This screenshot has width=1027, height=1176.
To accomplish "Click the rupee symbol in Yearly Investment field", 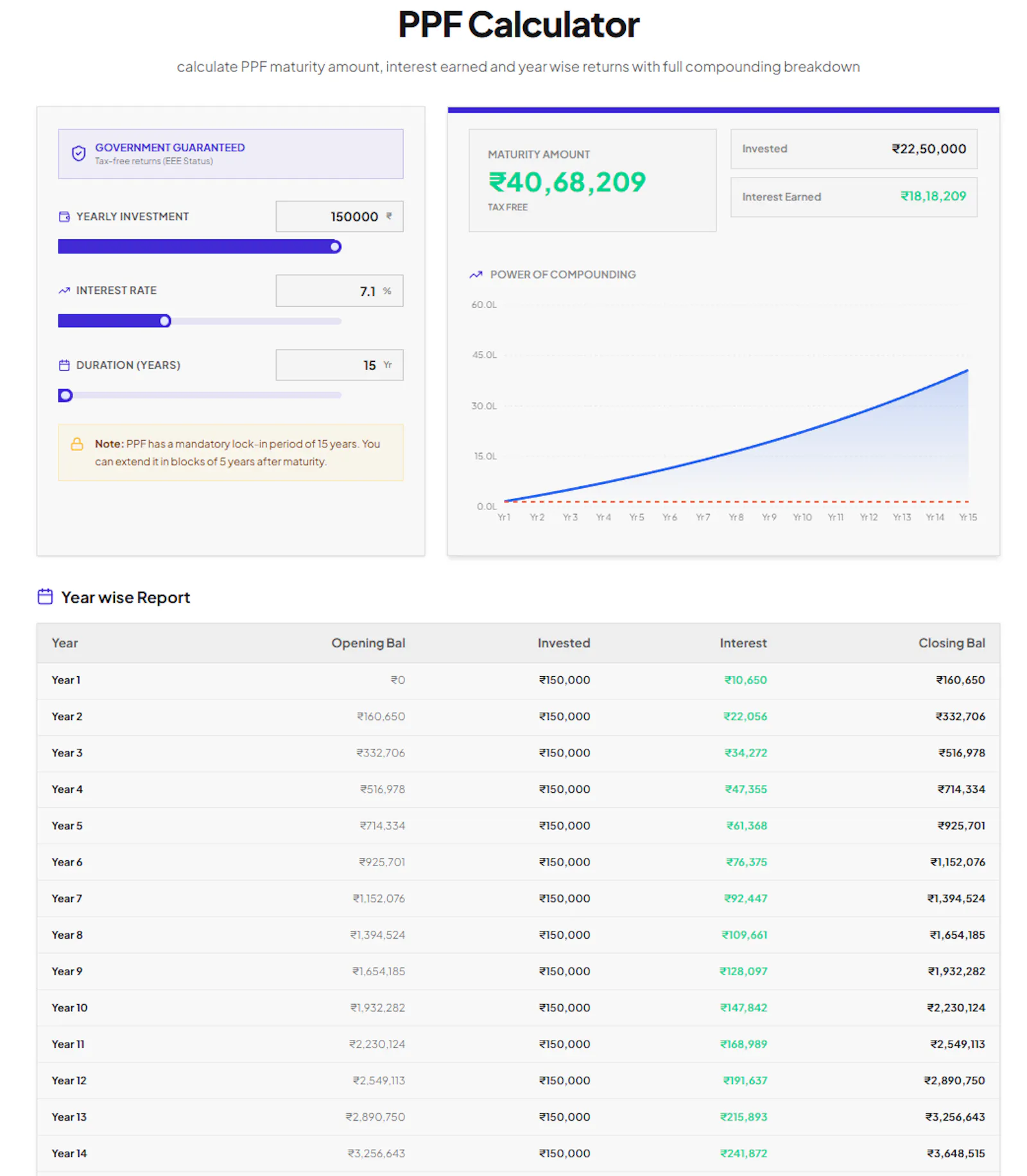I will click(389, 216).
